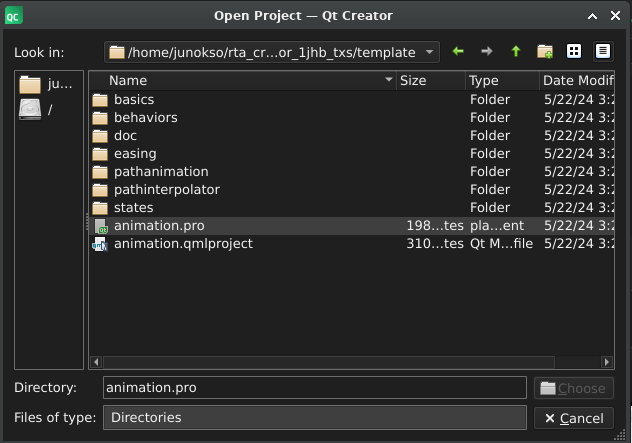
Task: Open the Files of type combo box
Action: click(314, 417)
